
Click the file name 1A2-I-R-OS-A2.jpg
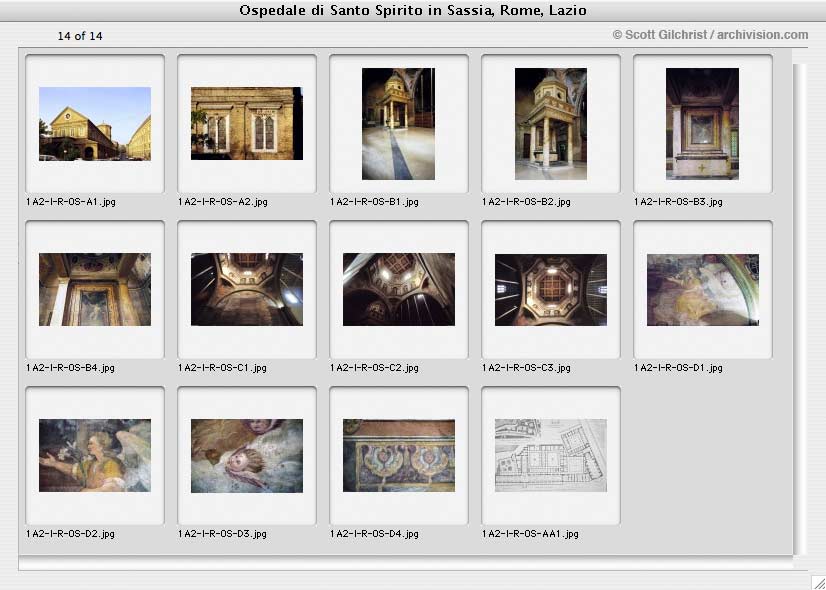pos(222,202)
